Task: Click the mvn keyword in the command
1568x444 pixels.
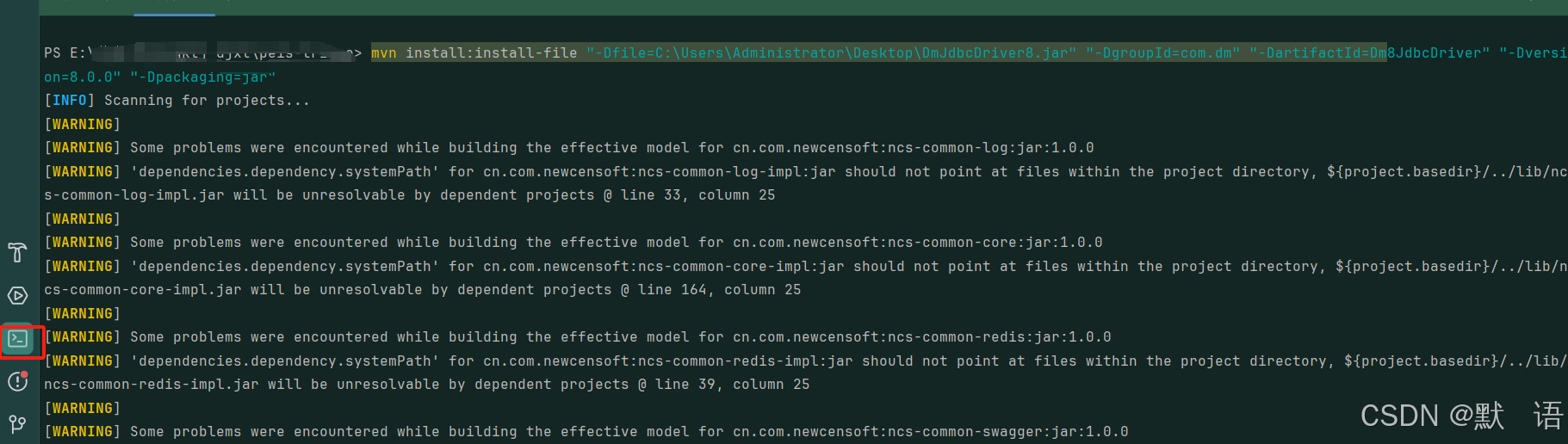Action: (384, 53)
